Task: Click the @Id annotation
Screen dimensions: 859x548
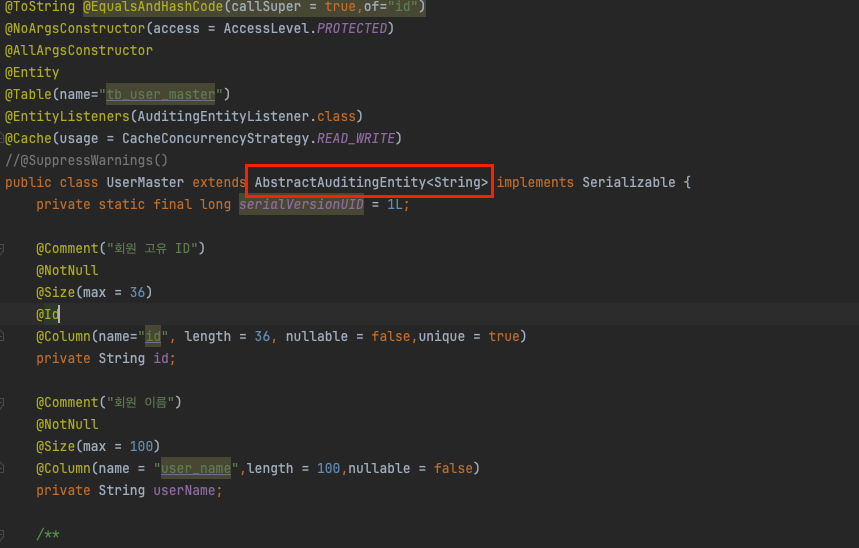Action: pyautogui.click(x=48, y=314)
